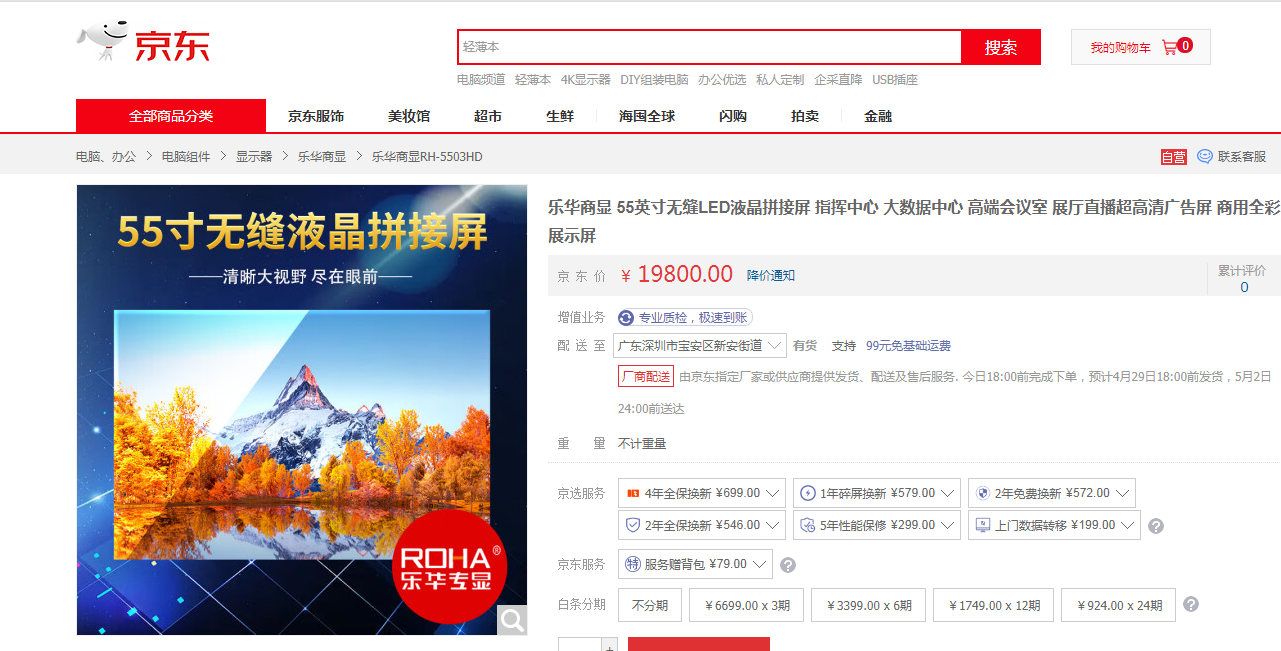Open the USB插座 hot search link
1281x651 pixels.
click(x=895, y=80)
